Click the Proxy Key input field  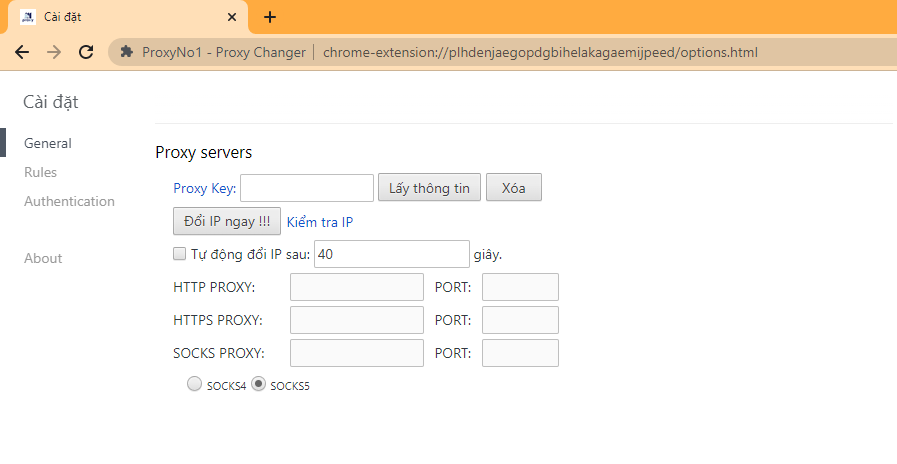click(307, 188)
